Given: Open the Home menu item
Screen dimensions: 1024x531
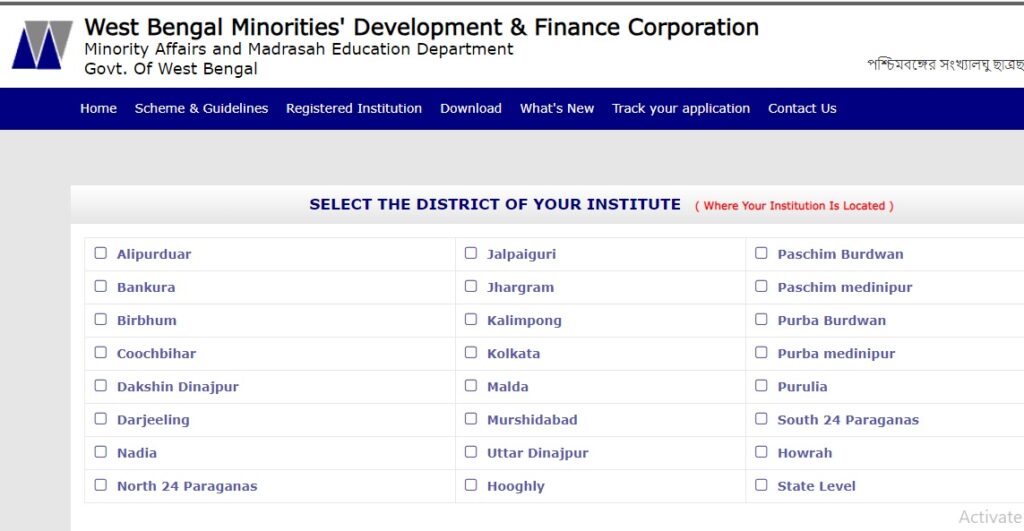Looking at the screenshot, I should click(x=99, y=108).
